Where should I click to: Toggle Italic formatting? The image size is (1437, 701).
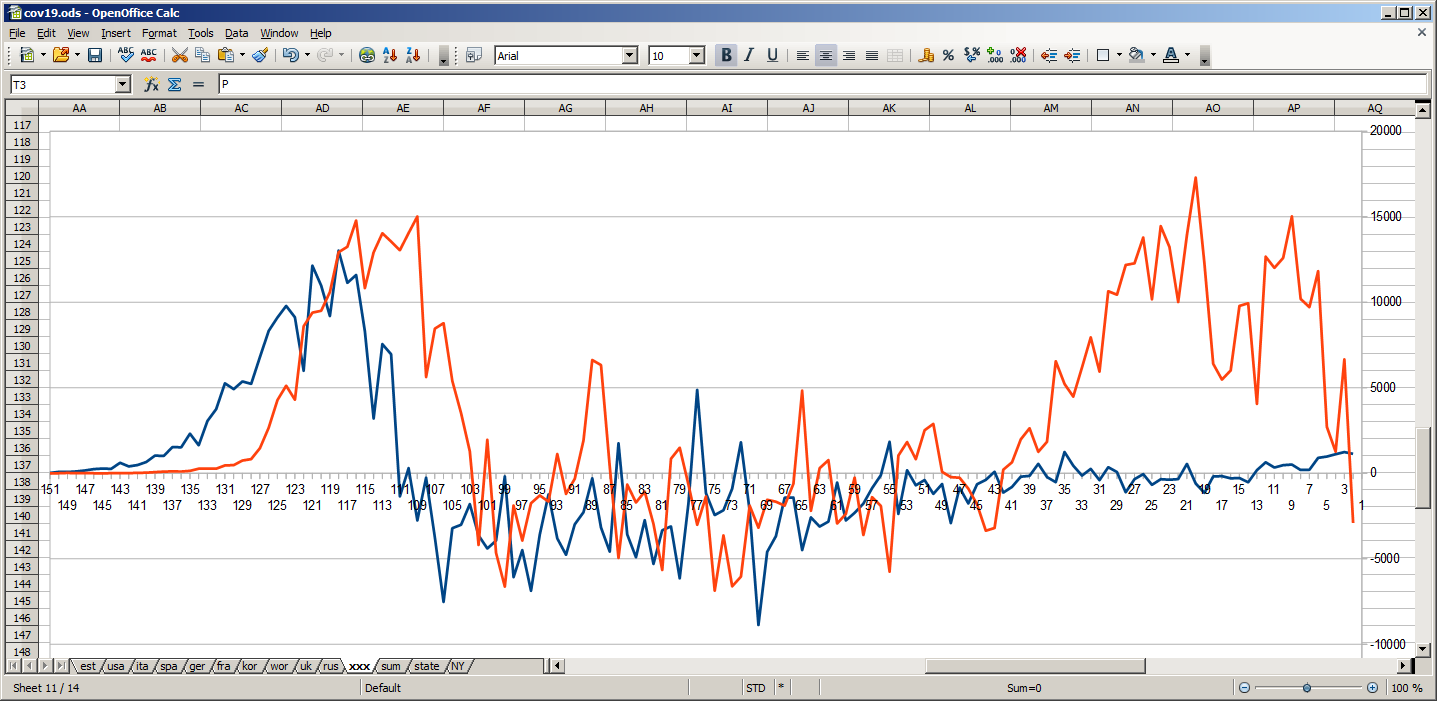click(x=749, y=55)
